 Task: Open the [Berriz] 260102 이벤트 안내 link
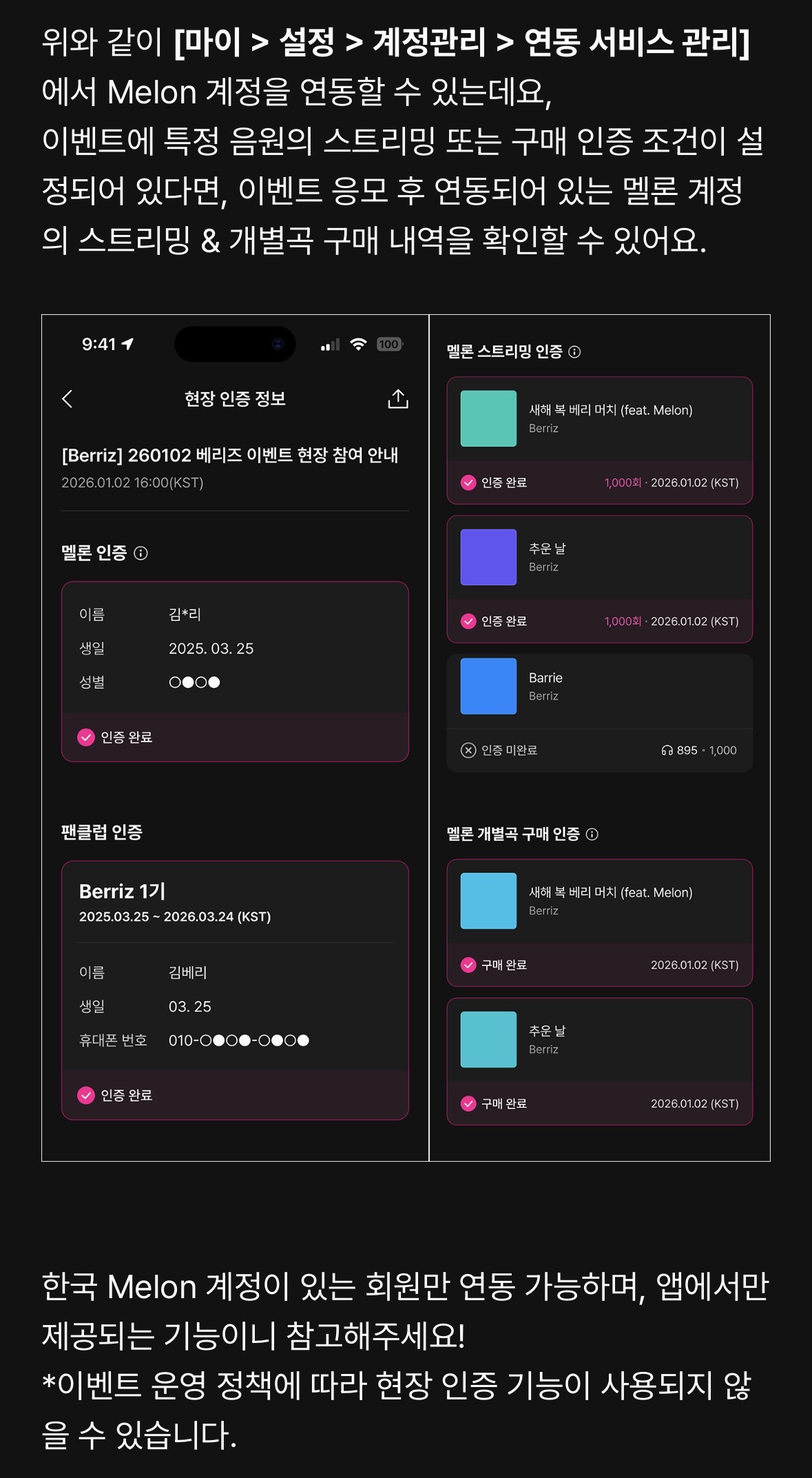[234, 455]
